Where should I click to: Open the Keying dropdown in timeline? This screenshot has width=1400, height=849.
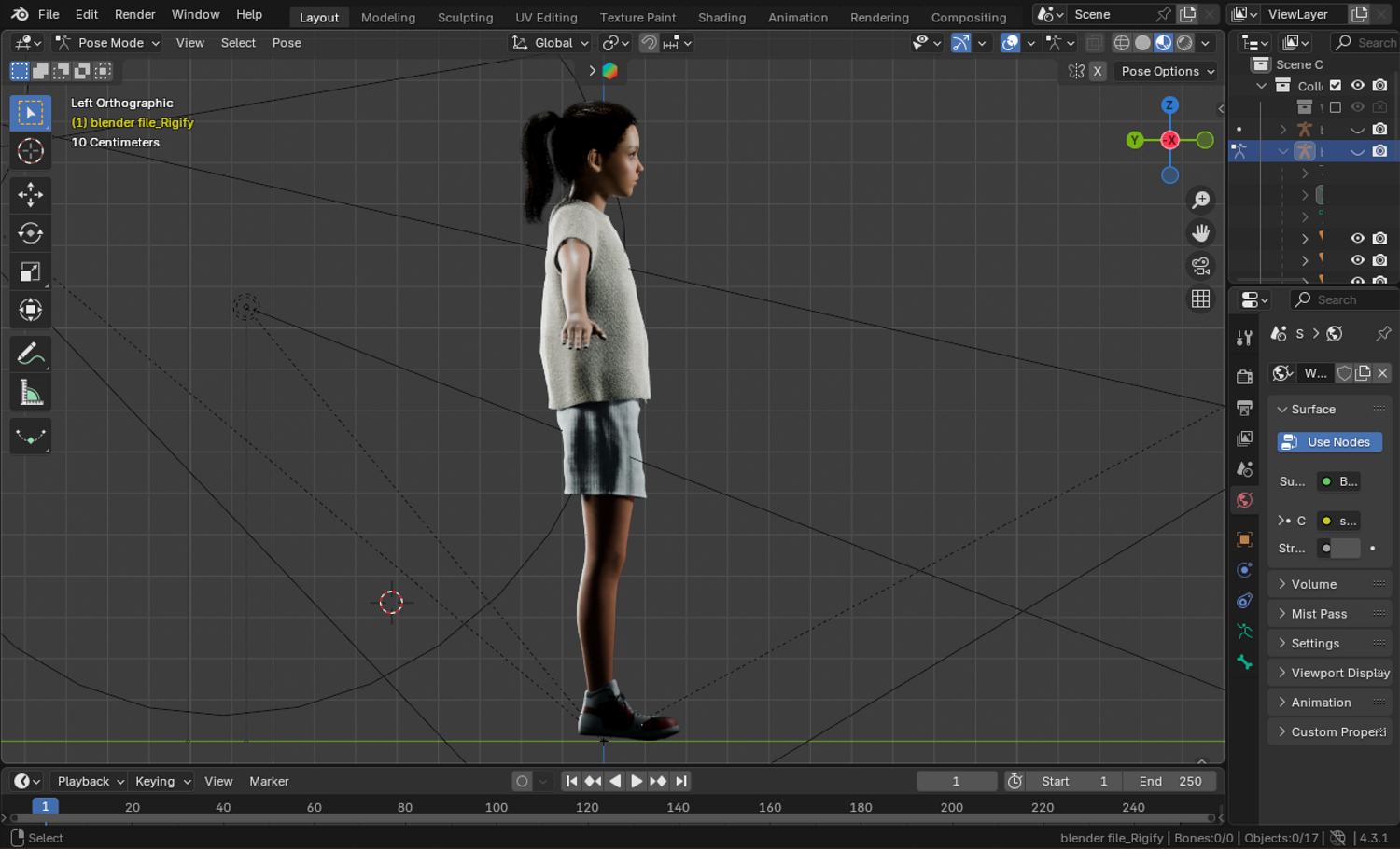[x=162, y=782]
